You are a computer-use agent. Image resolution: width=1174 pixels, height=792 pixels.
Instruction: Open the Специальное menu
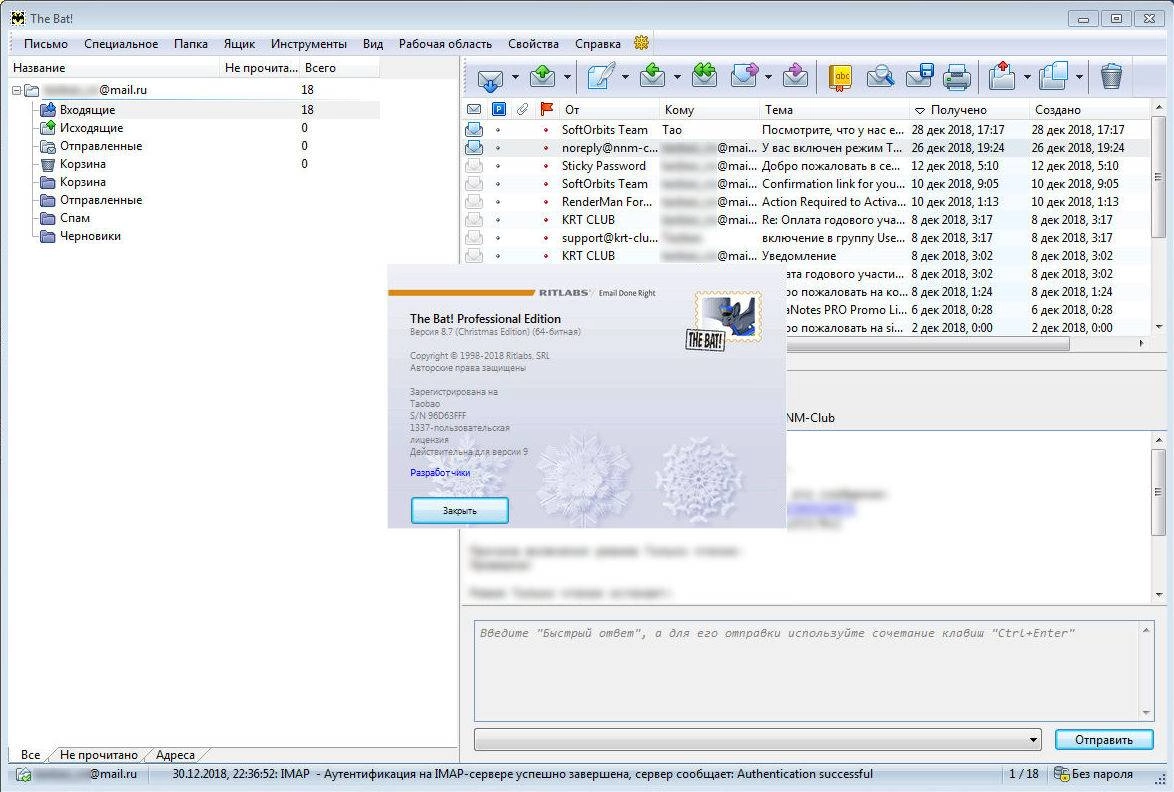(x=121, y=43)
